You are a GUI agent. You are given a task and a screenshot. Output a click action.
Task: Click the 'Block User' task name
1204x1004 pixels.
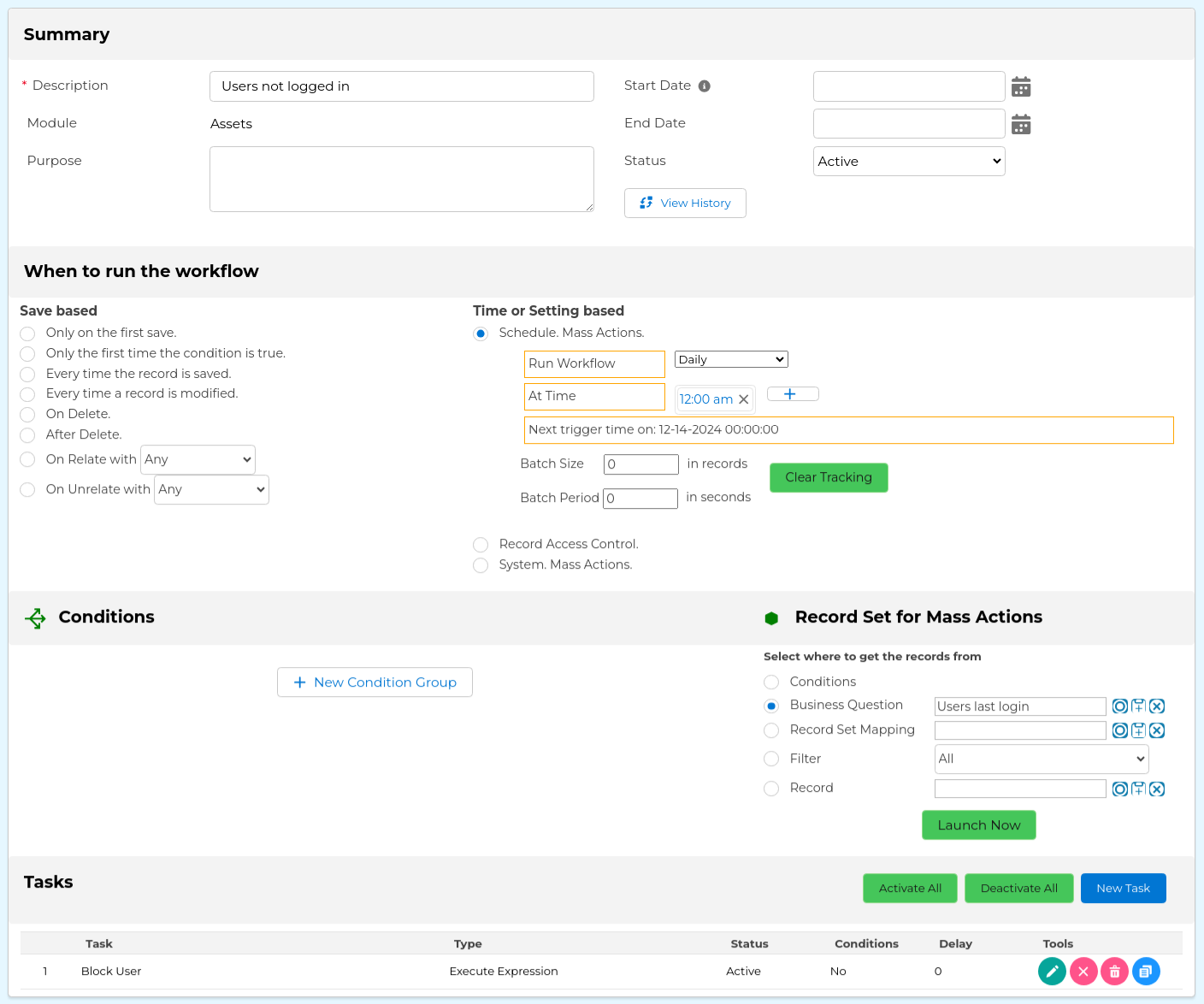(111, 972)
